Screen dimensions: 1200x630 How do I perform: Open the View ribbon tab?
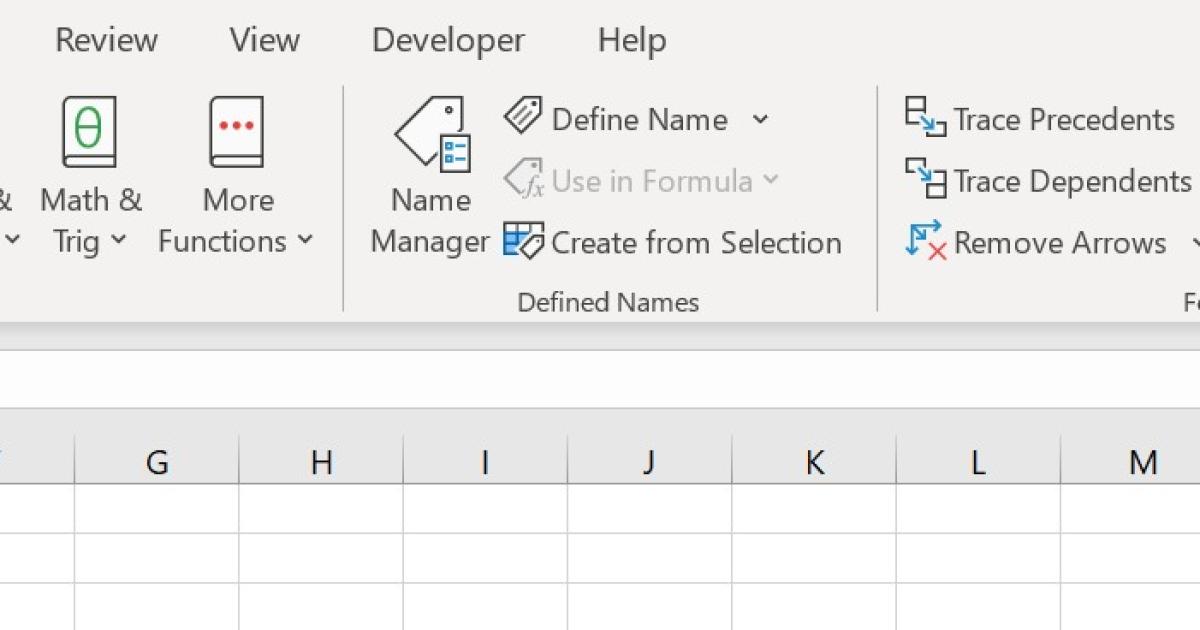[x=265, y=40]
